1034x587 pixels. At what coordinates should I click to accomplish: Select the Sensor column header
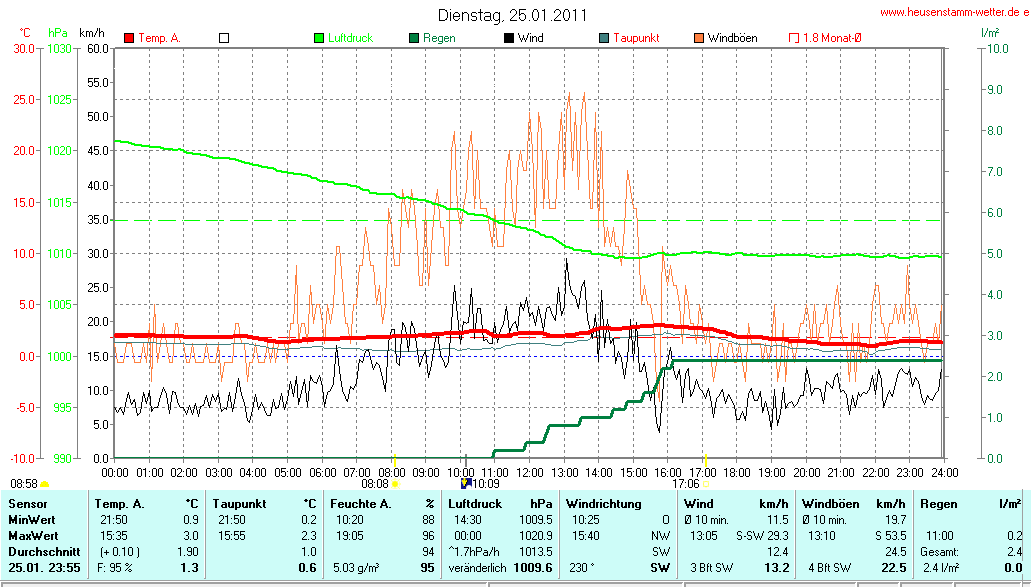27,502
